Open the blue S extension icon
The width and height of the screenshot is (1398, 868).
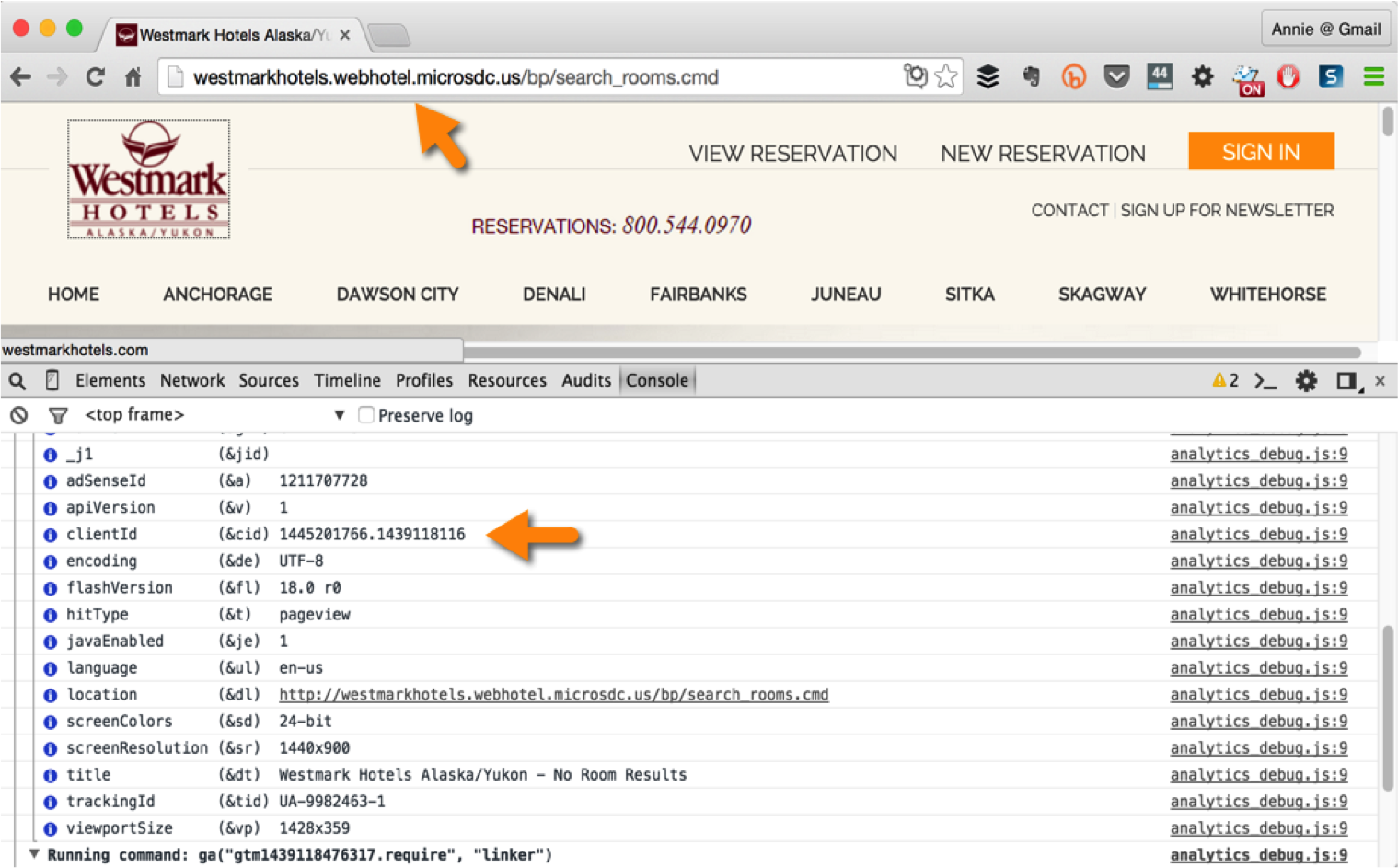click(1331, 76)
